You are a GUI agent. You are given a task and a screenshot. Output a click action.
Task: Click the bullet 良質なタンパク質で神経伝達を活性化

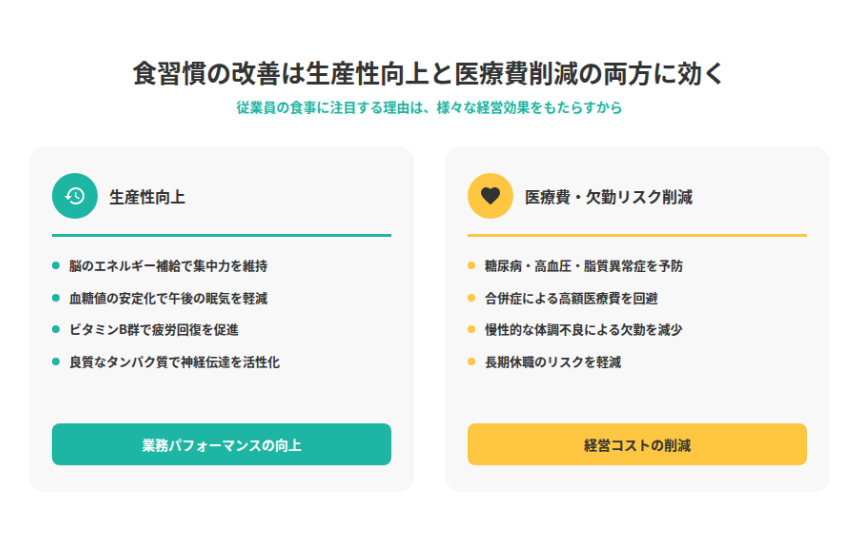[x=174, y=362]
